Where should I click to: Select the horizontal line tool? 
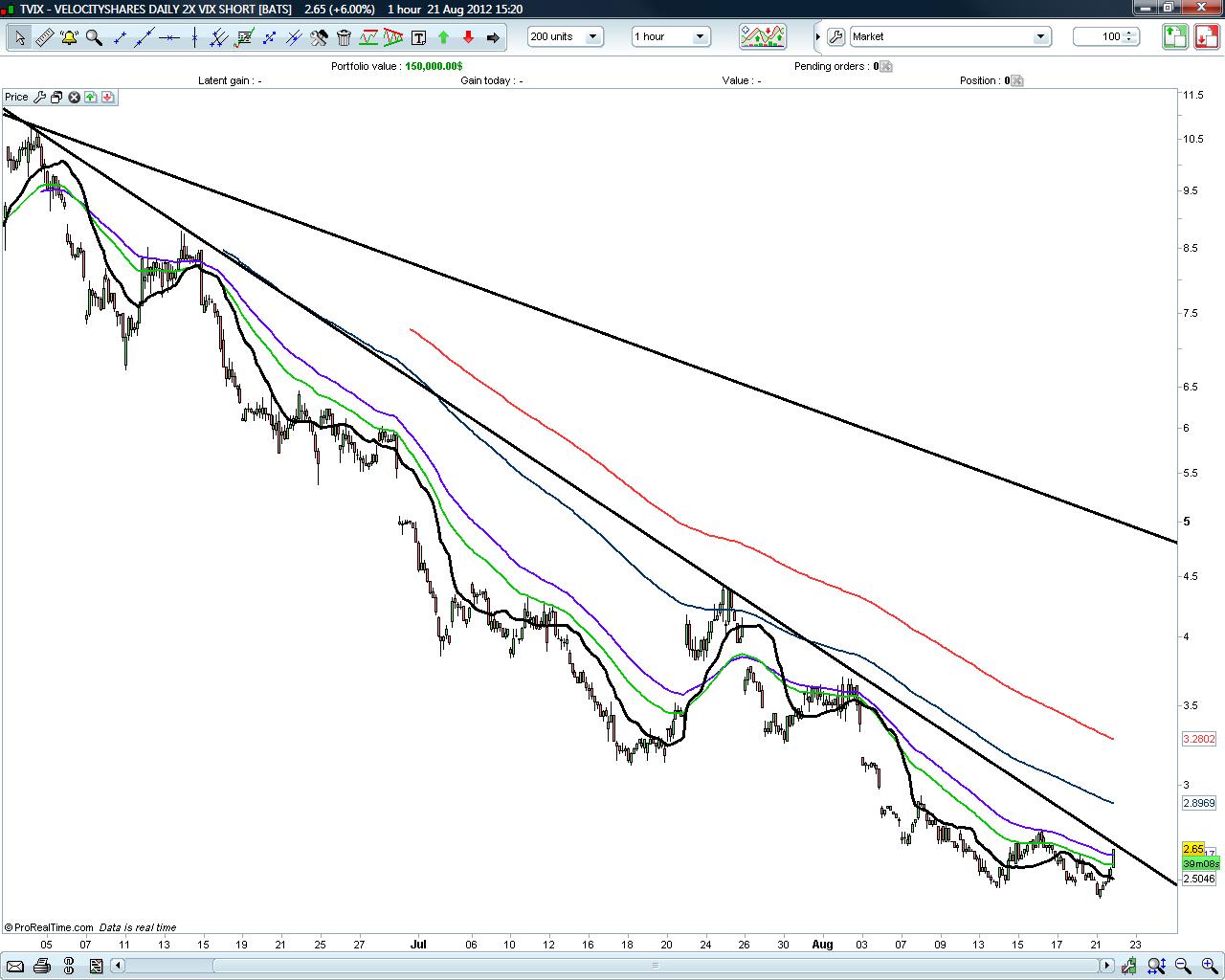point(169,37)
